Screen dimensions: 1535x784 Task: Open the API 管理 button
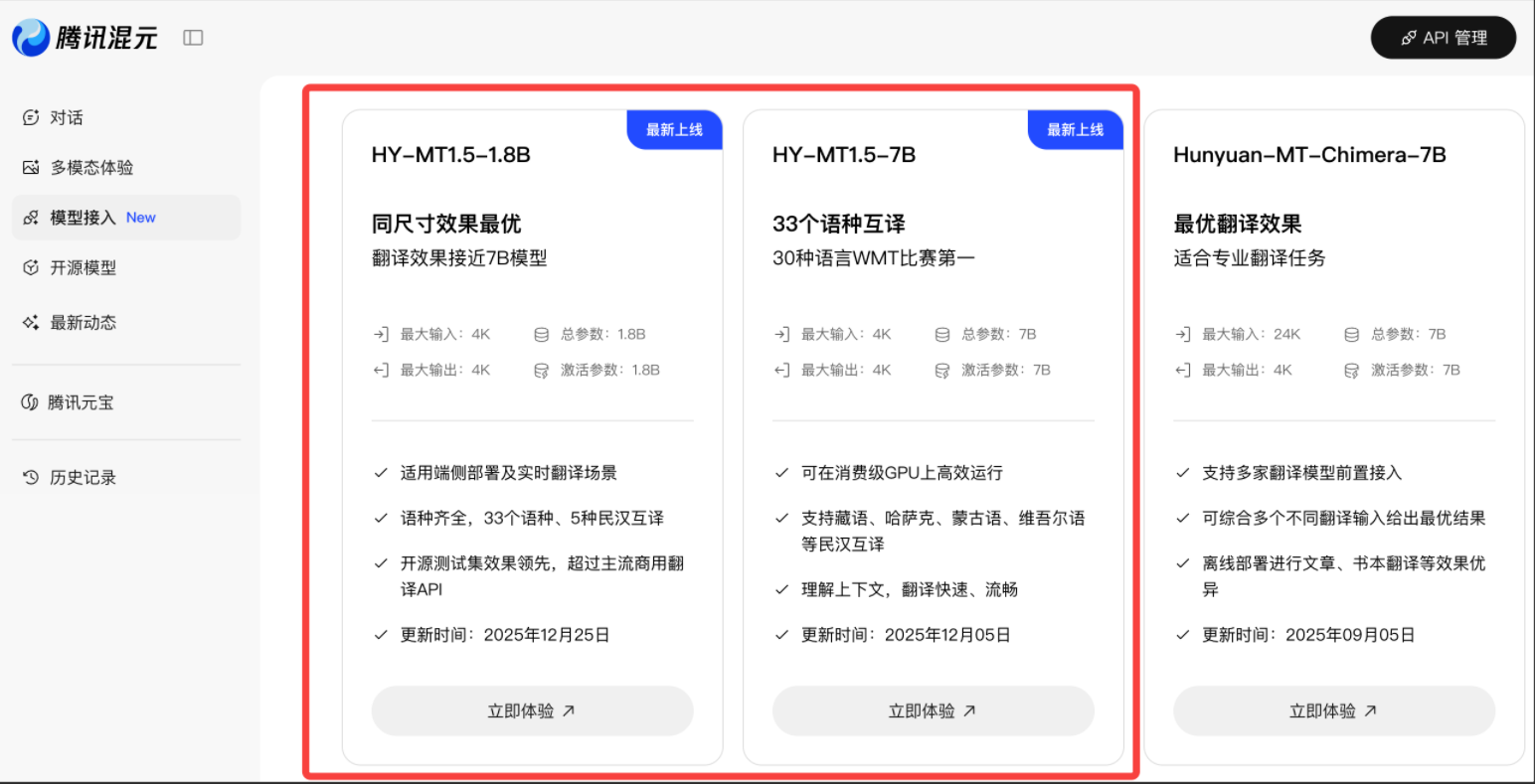pos(1444,37)
